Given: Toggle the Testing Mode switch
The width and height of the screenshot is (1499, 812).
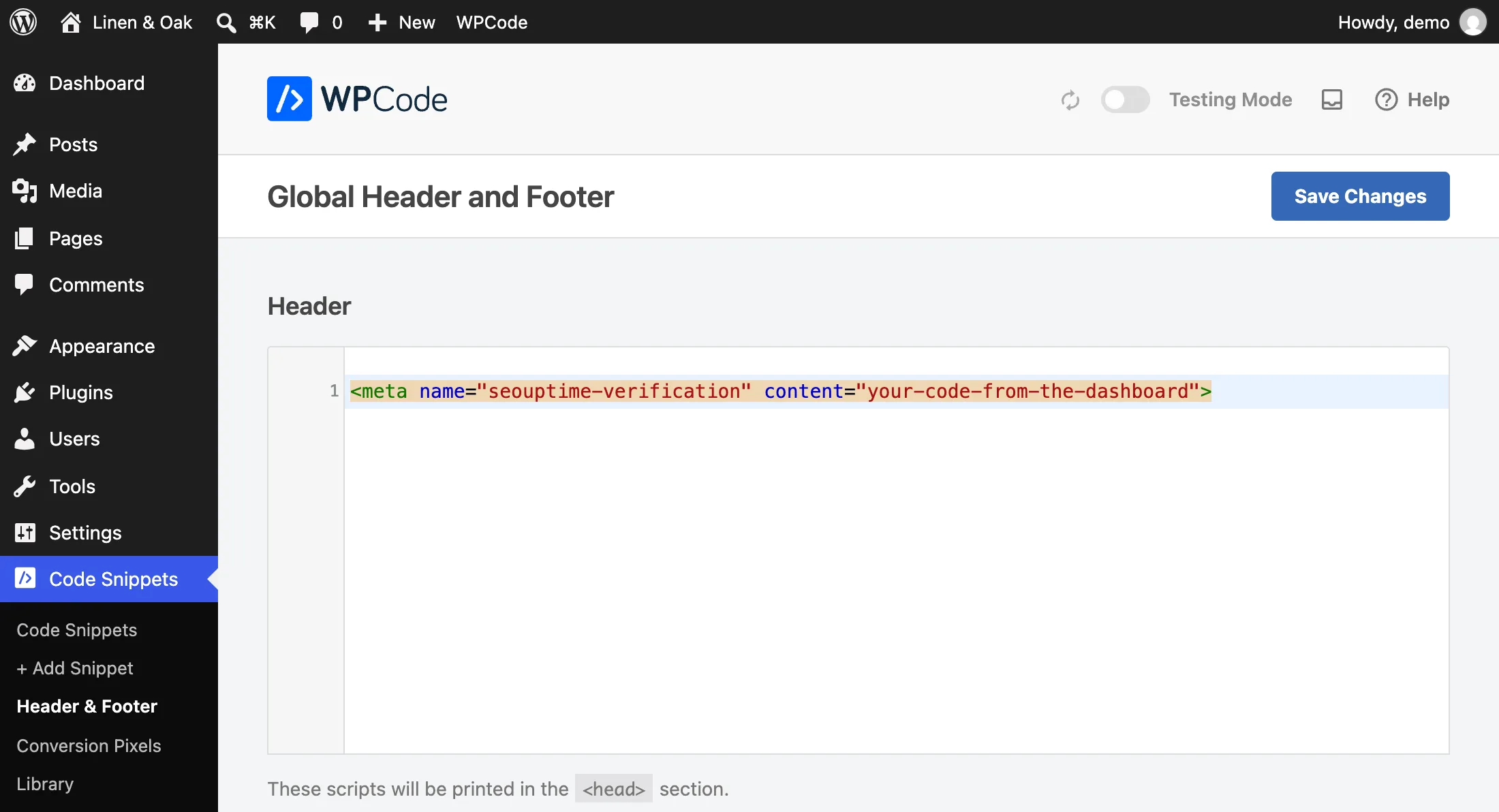Looking at the screenshot, I should [x=1125, y=99].
